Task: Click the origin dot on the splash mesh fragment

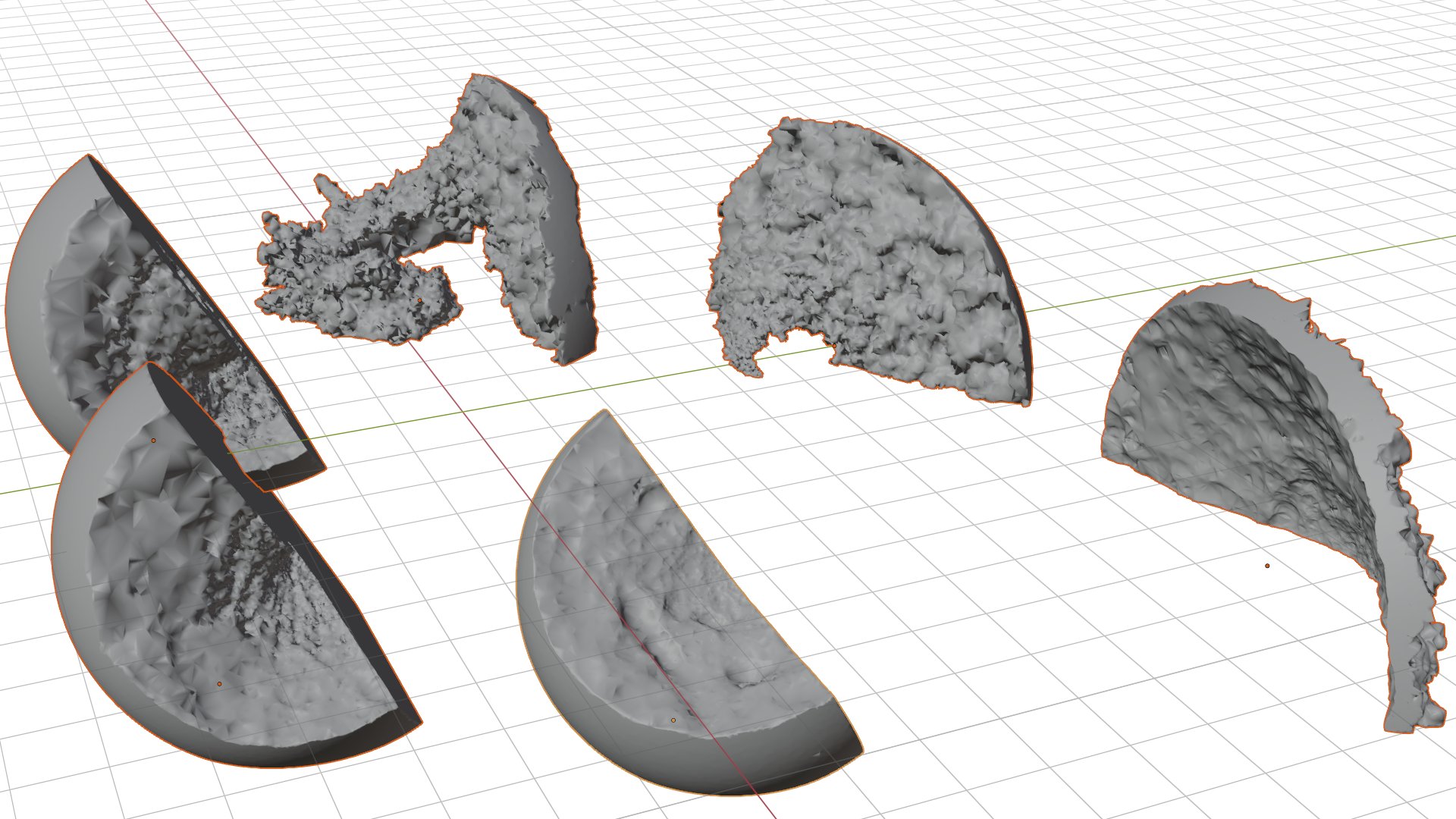Action: [x=419, y=300]
